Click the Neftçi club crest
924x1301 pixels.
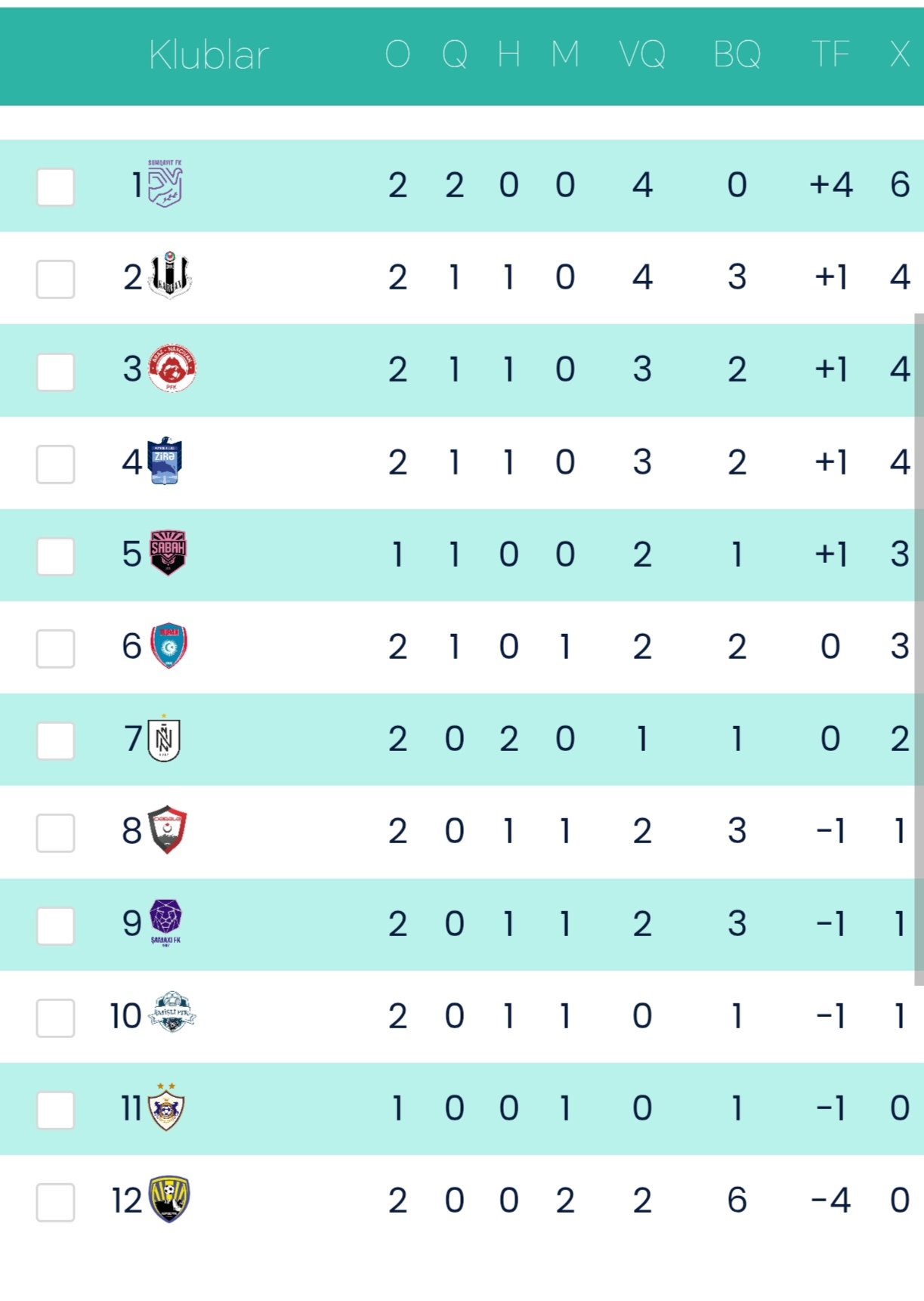164,738
